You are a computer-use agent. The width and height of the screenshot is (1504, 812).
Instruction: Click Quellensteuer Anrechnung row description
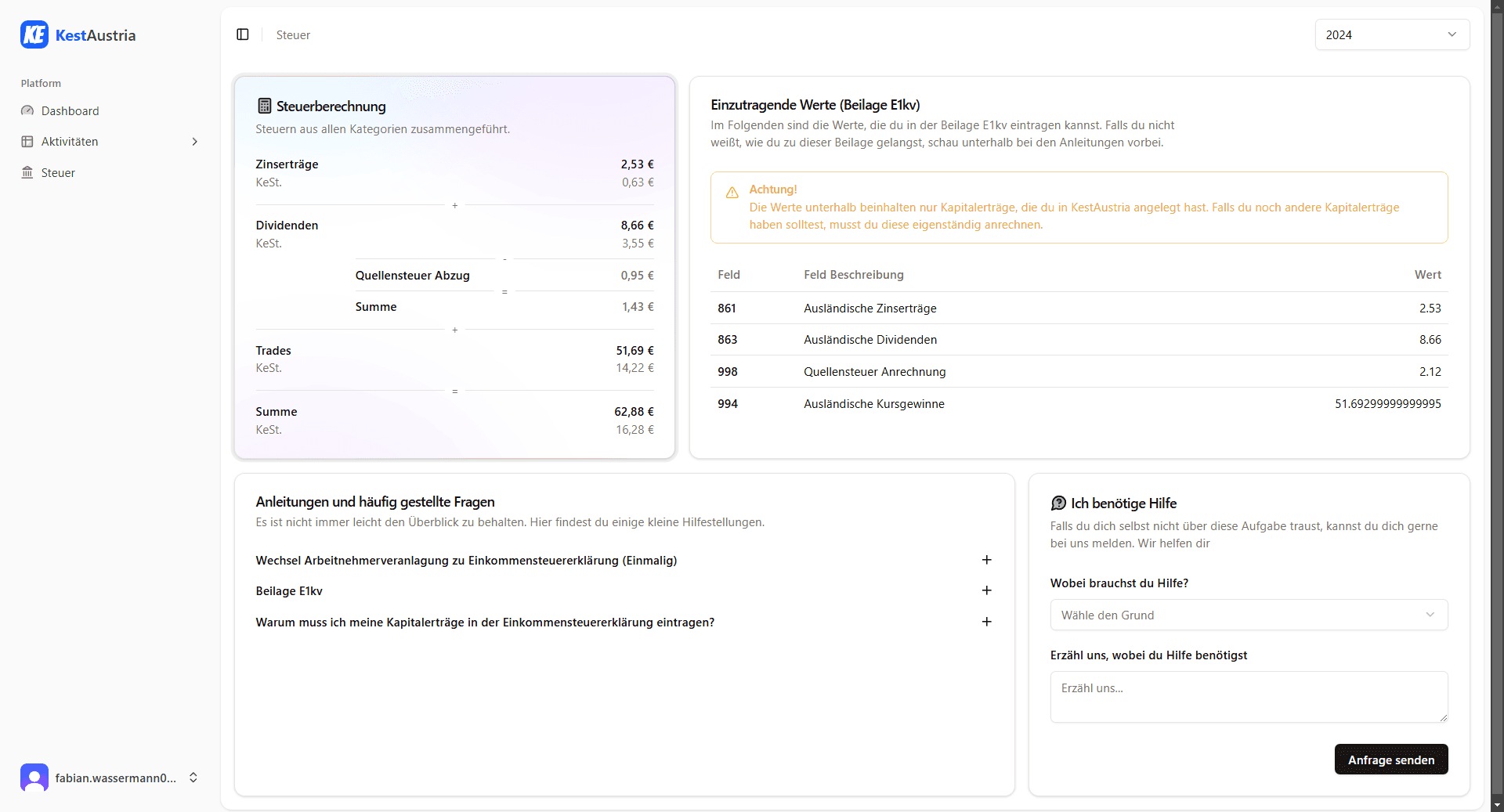(875, 372)
